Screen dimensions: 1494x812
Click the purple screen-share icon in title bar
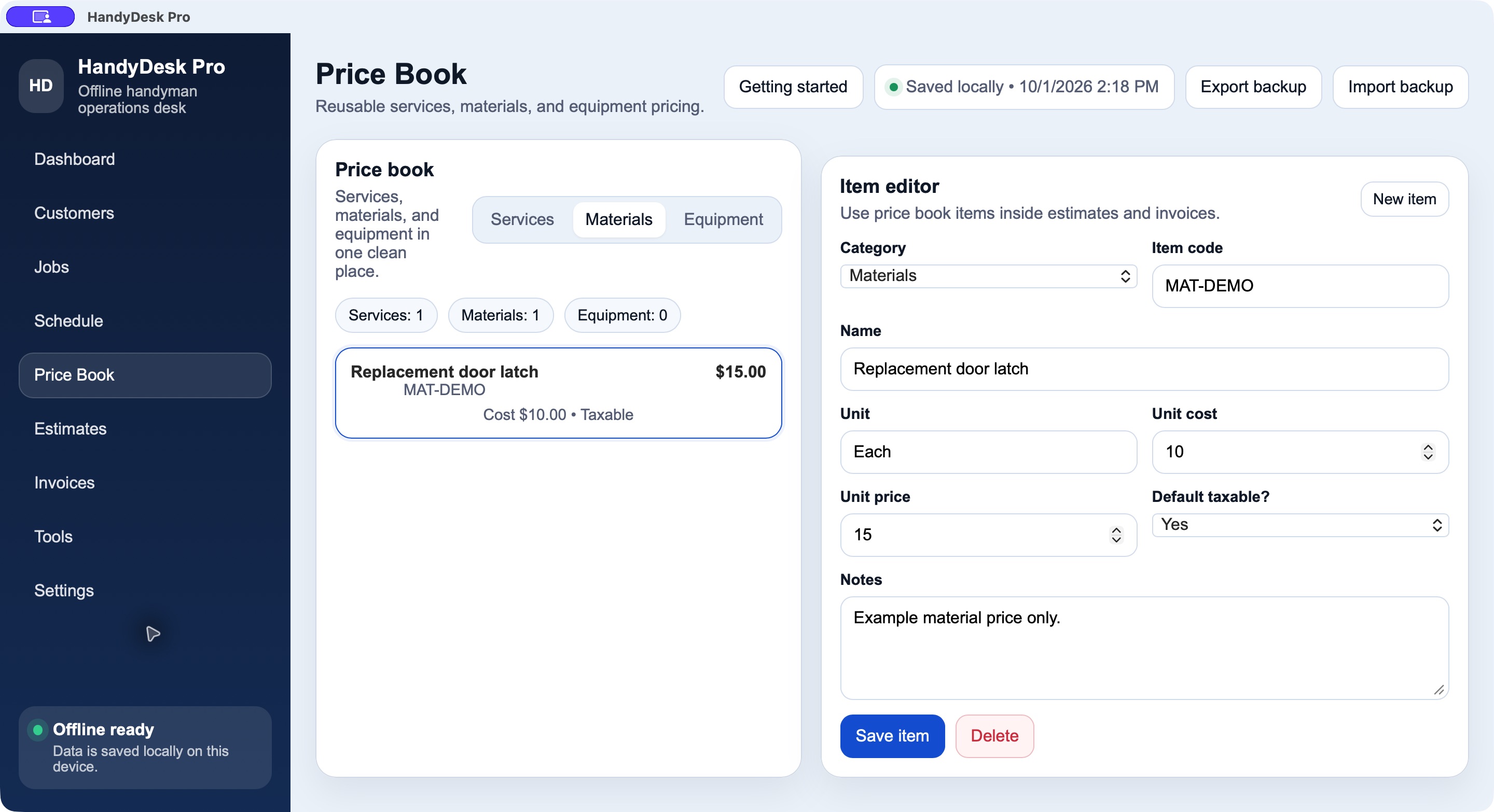click(x=40, y=16)
